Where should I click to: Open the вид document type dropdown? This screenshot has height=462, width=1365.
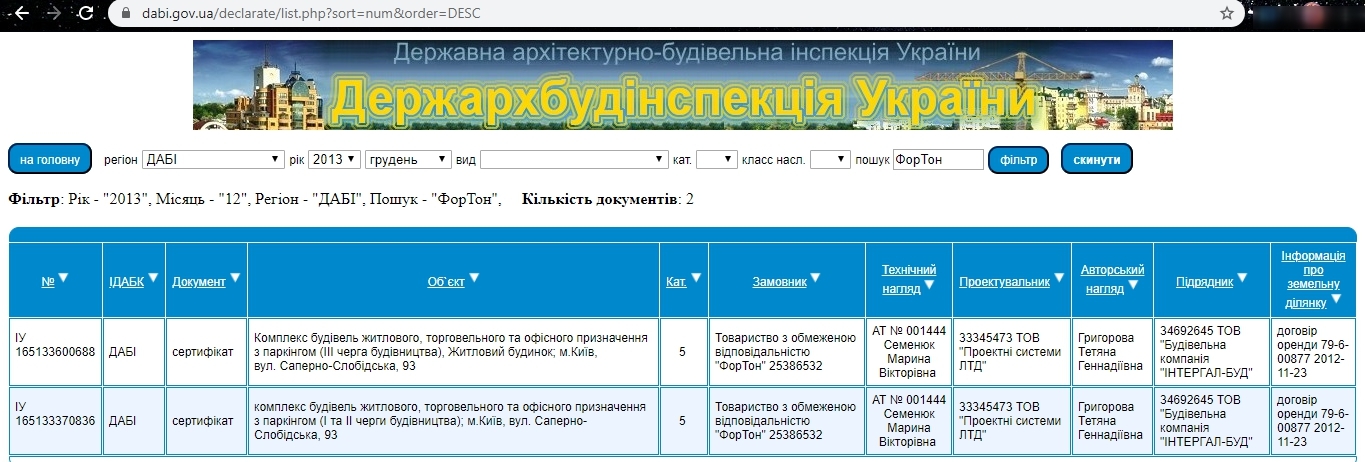click(x=574, y=159)
